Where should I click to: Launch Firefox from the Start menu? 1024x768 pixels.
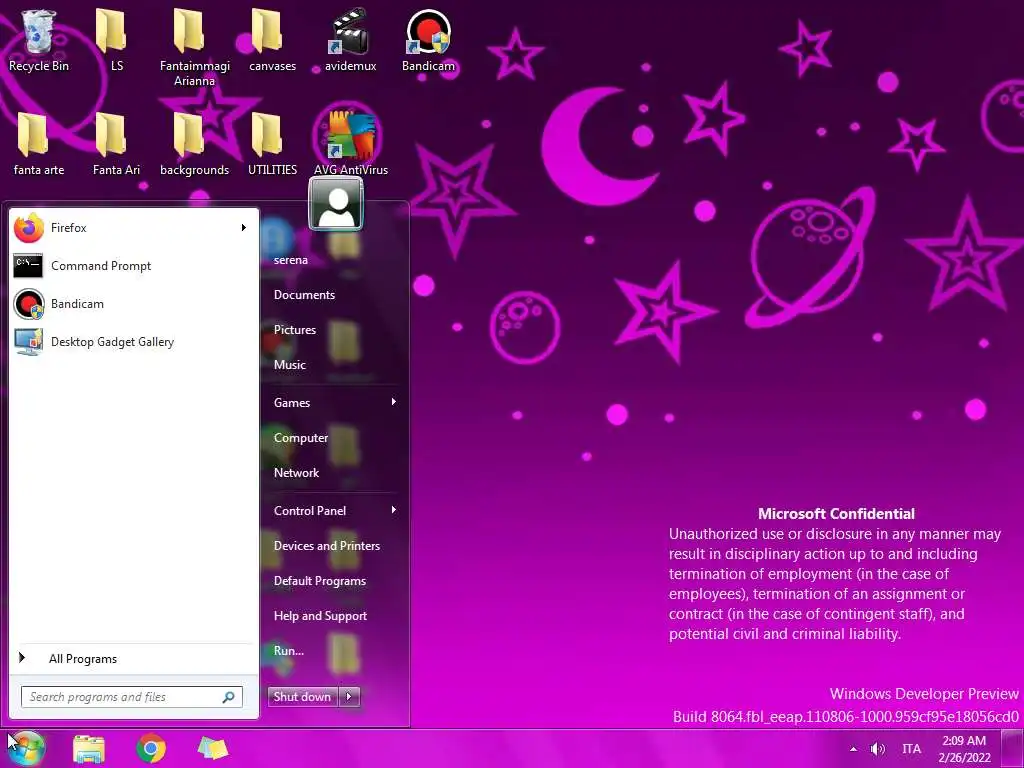click(x=133, y=228)
